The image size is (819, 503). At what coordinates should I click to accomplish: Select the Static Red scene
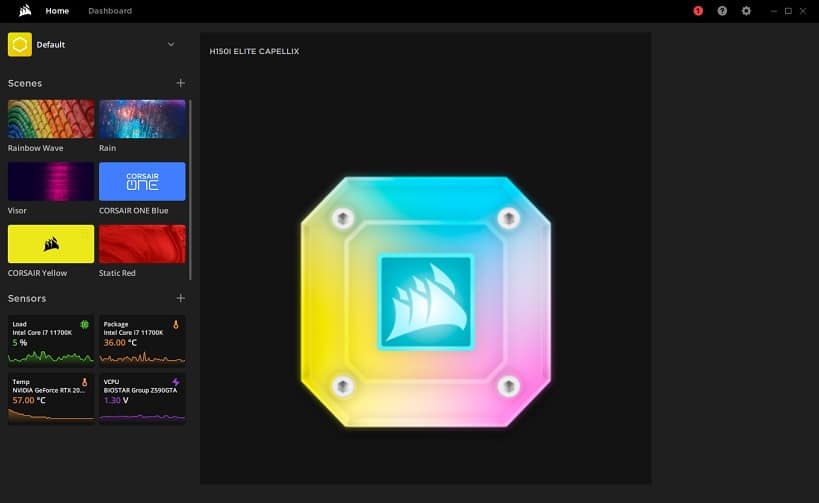pyautogui.click(x=142, y=244)
